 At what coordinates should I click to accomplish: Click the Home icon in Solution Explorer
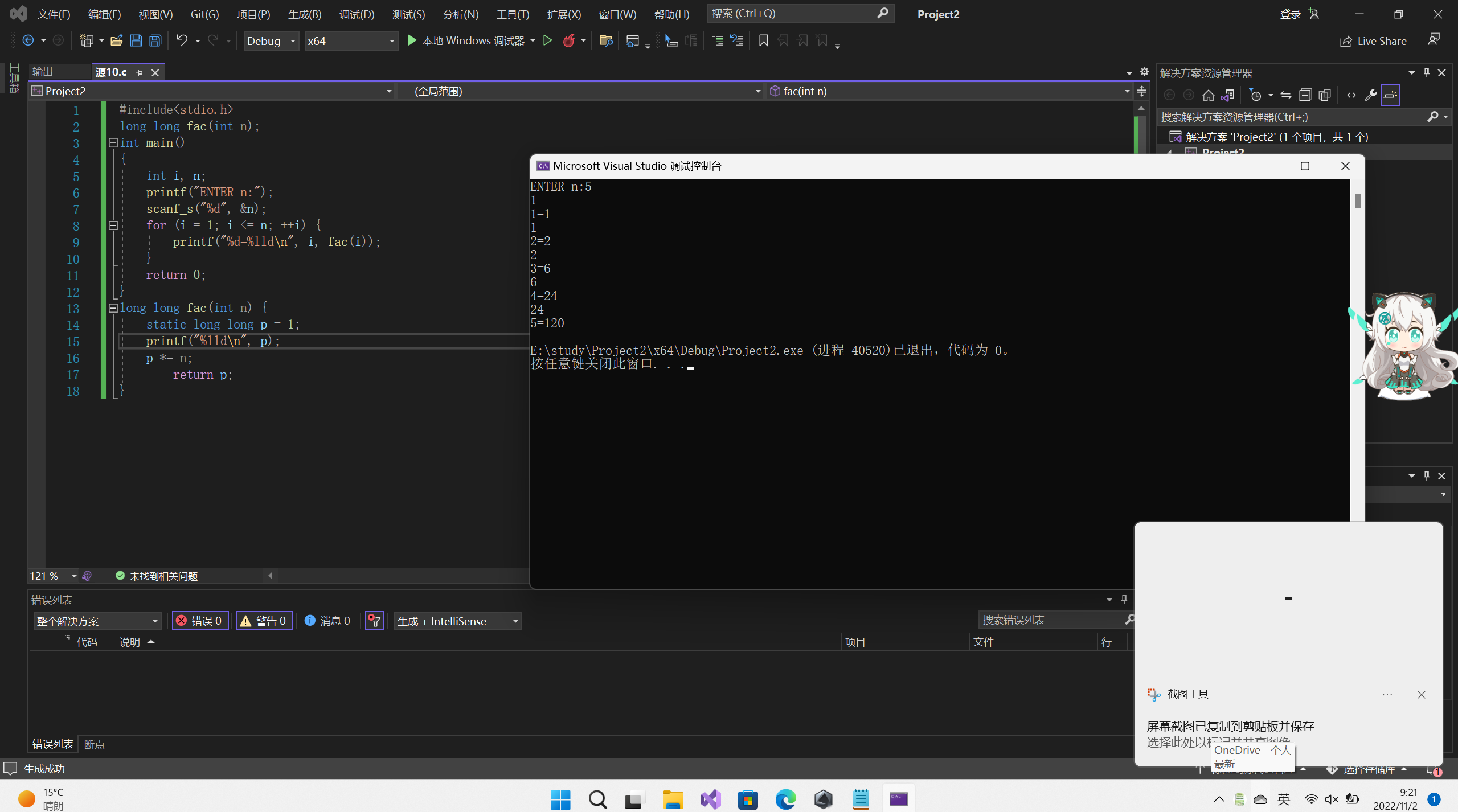1208,95
